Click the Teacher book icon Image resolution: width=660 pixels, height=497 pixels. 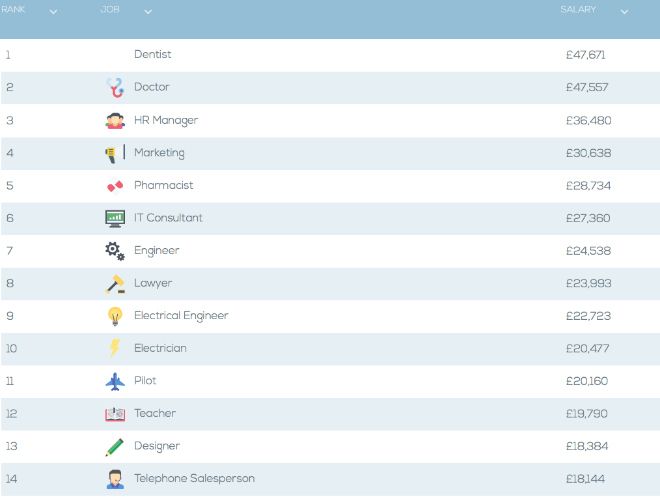[x=115, y=414]
